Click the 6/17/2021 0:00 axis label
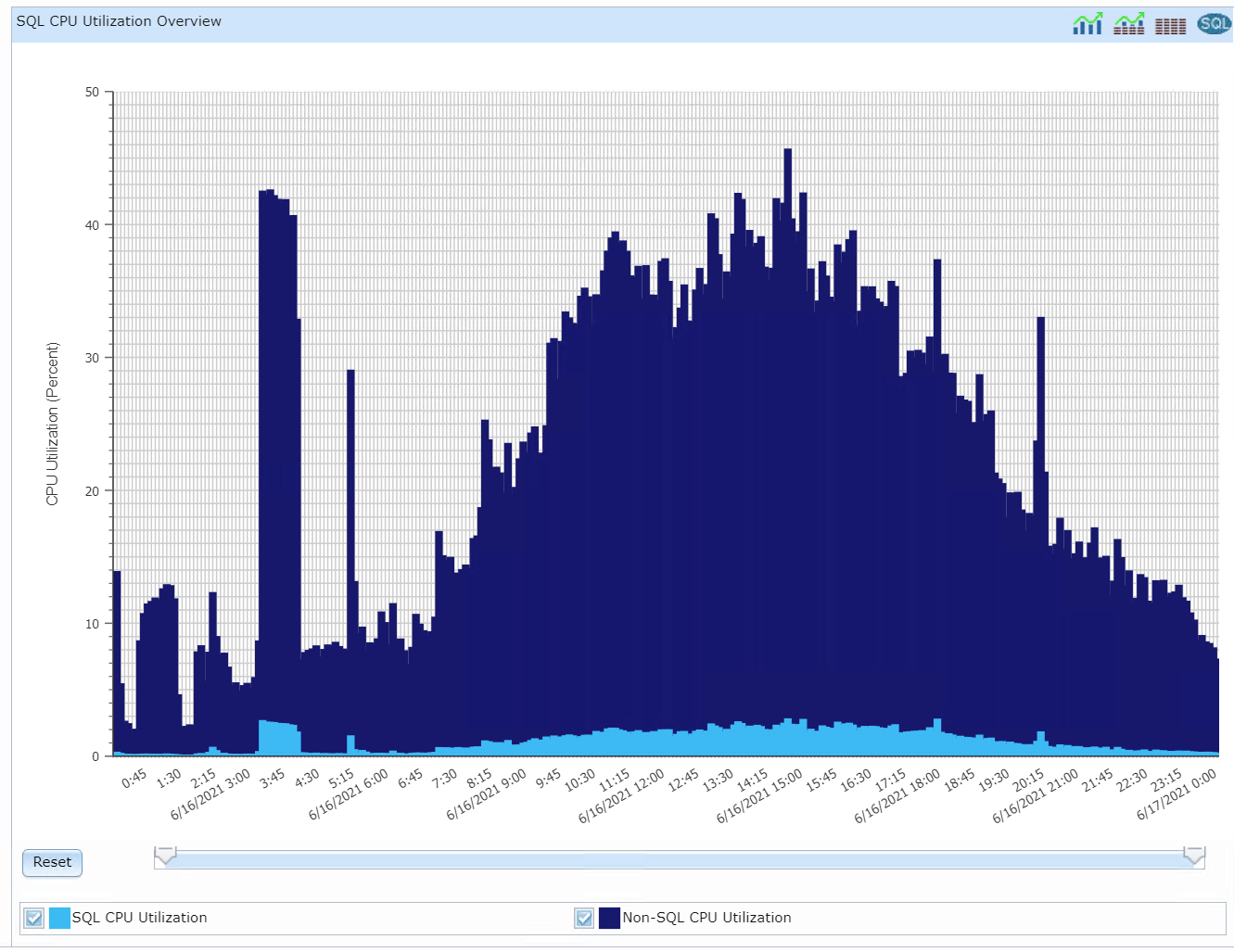Screen dimensions: 1234x952 [1177, 794]
